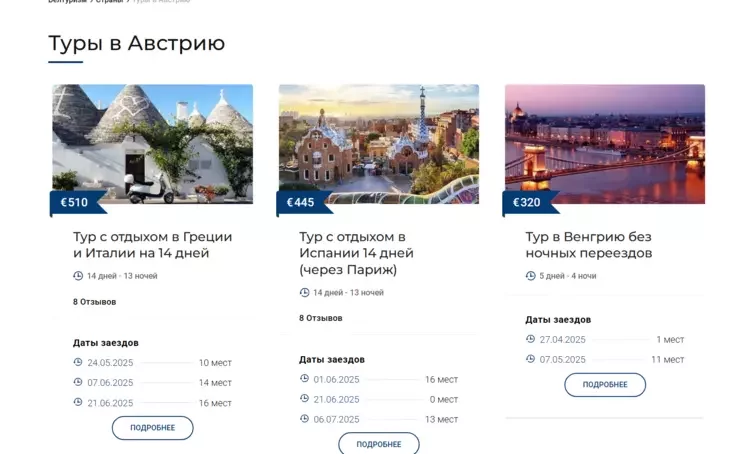Click clock icon beside 27.04.2025 date
The height and width of the screenshot is (454, 732).
point(531,339)
